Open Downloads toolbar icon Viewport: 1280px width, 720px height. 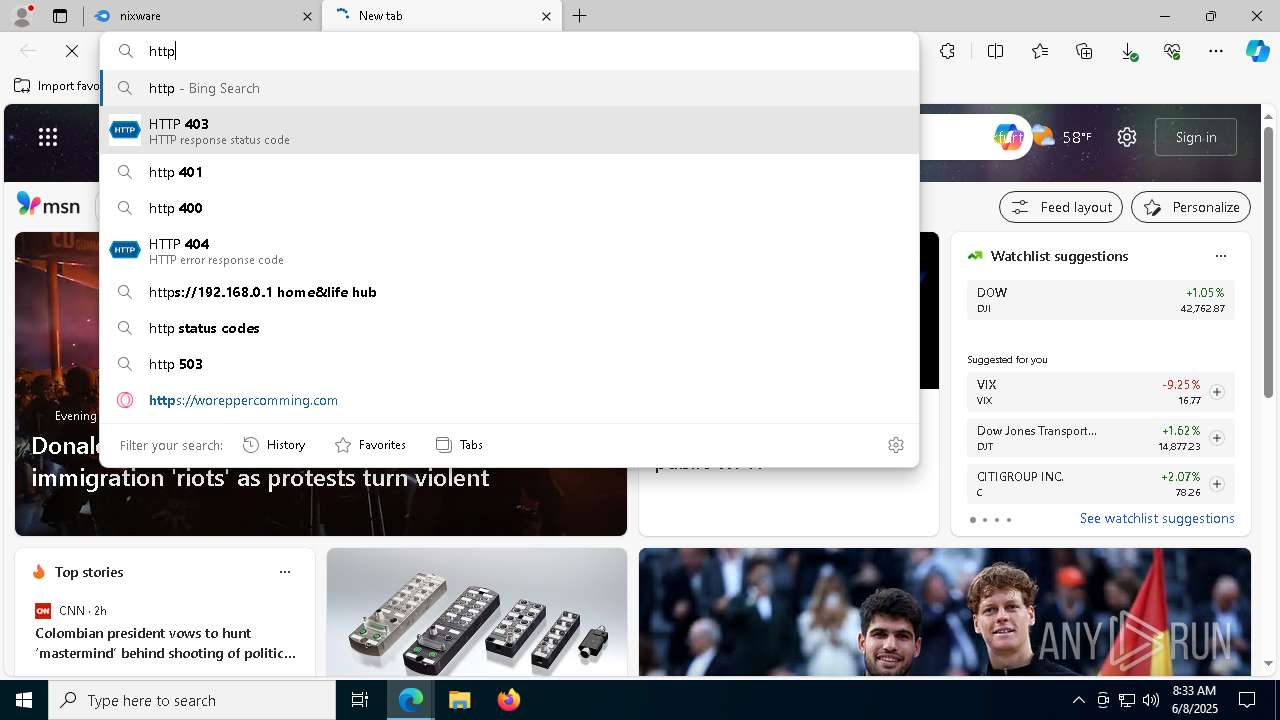pos(1128,51)
